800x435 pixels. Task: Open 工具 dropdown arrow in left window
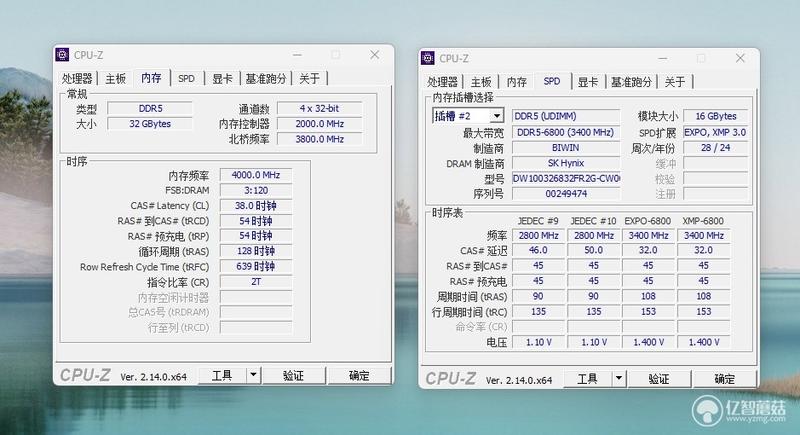pos(254,376)
